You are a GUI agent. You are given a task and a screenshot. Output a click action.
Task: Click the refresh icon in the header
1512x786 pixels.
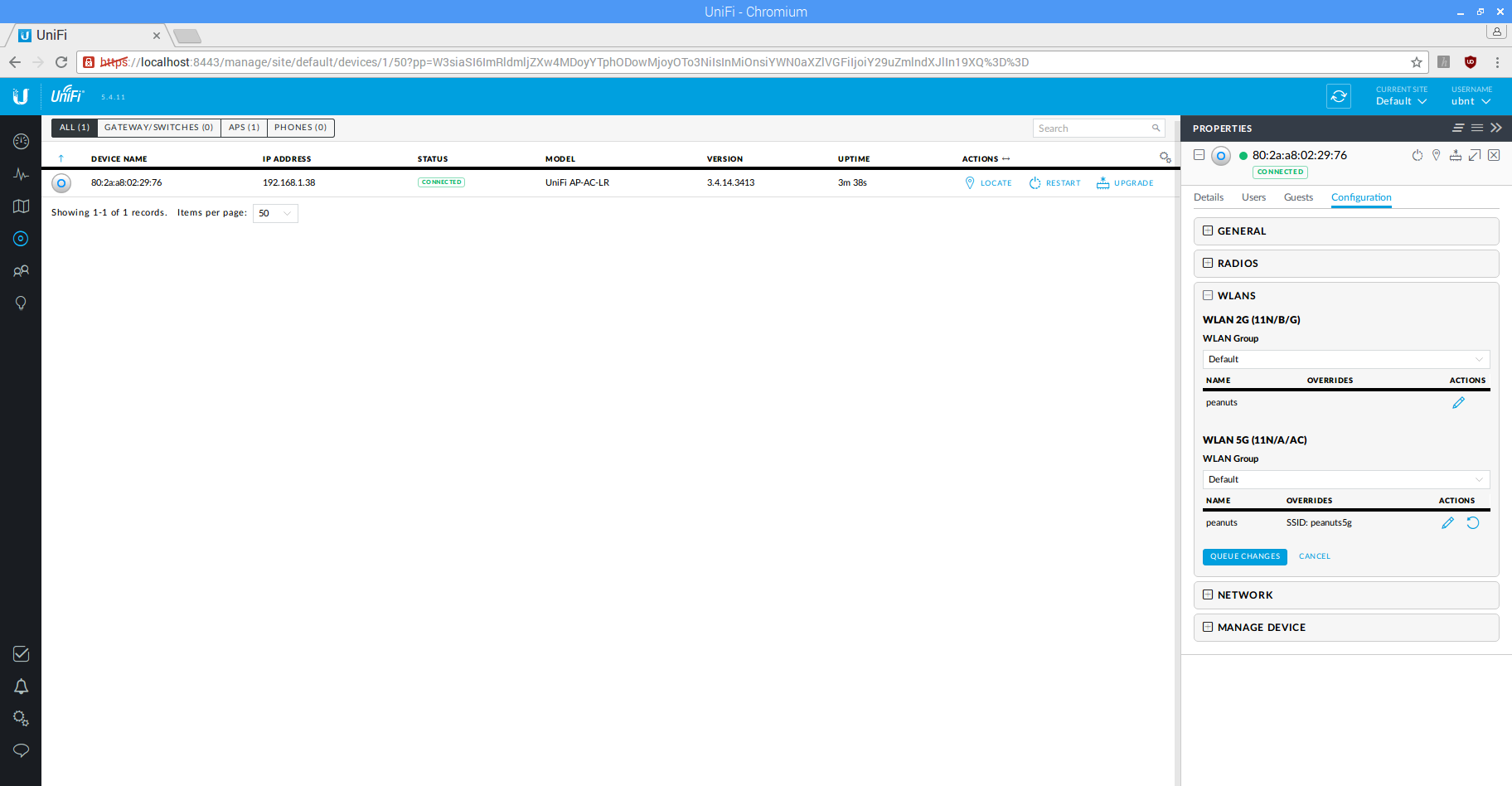1338,96
